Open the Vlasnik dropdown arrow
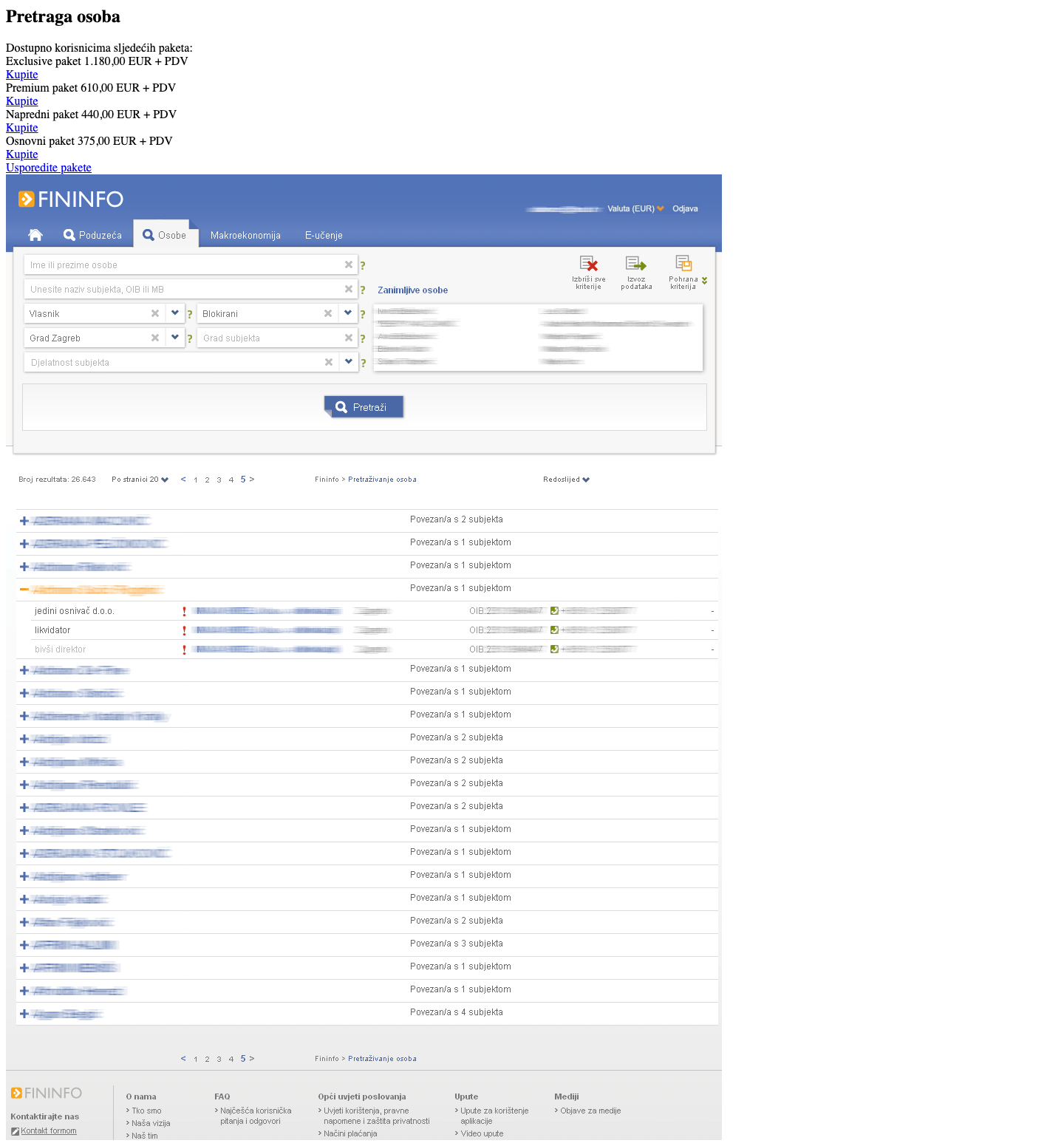The height and width of the screenshot is (1146, 1064). pyautogui.click(x=175, y=313)
